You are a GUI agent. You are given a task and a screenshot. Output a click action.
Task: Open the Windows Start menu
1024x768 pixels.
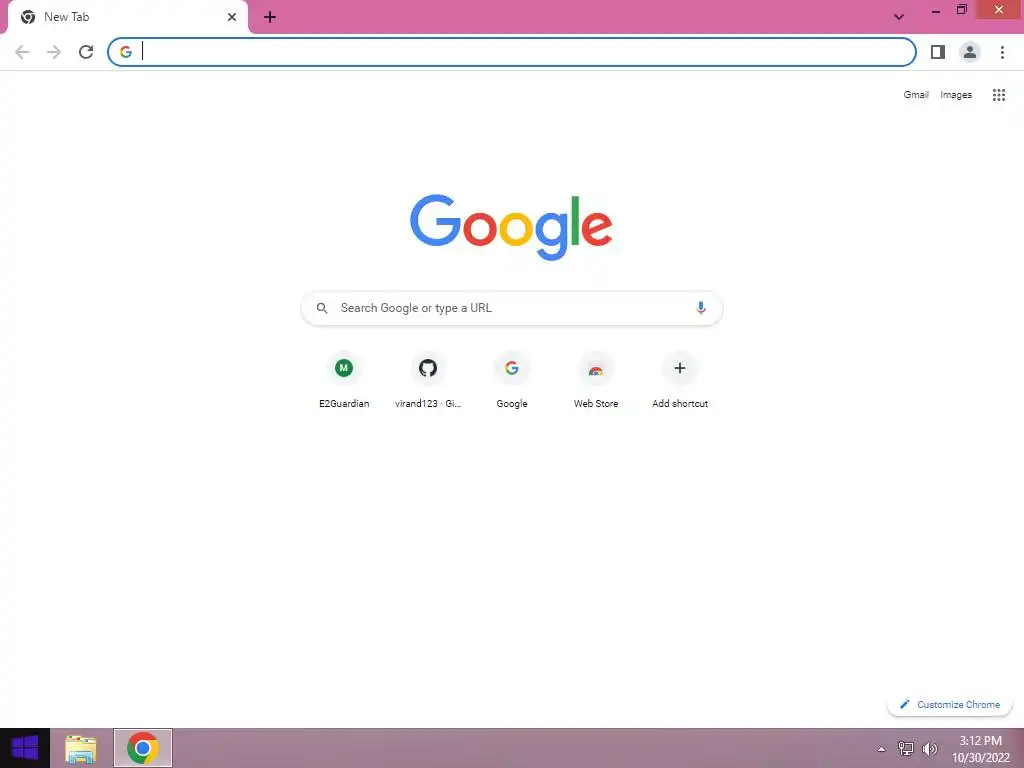click(x=25, y=748)
